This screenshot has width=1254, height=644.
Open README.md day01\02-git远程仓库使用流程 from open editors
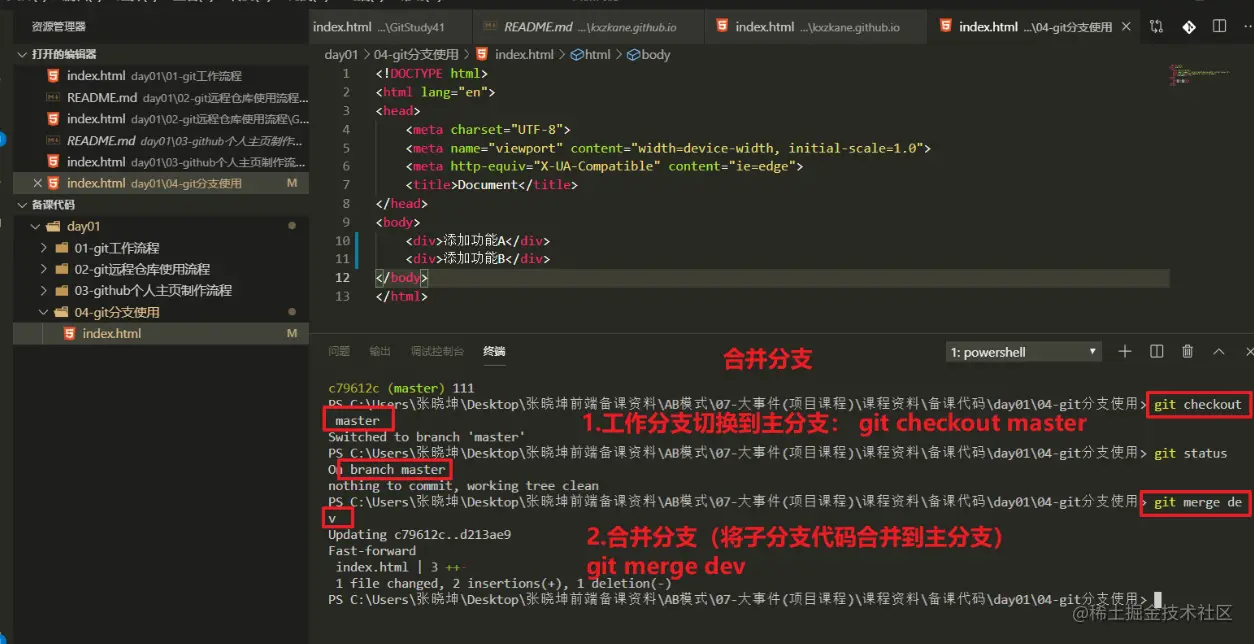[x=161, y=97]
